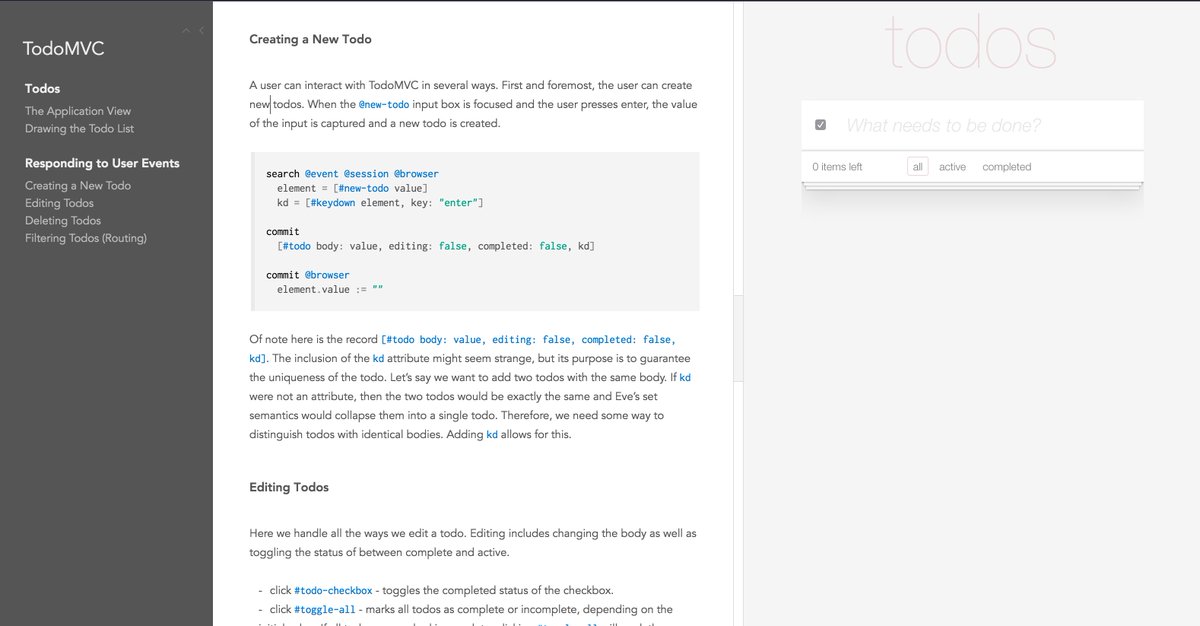Toggle all todos complete checkbox
Screen dimensions: 1200x626
820,125
